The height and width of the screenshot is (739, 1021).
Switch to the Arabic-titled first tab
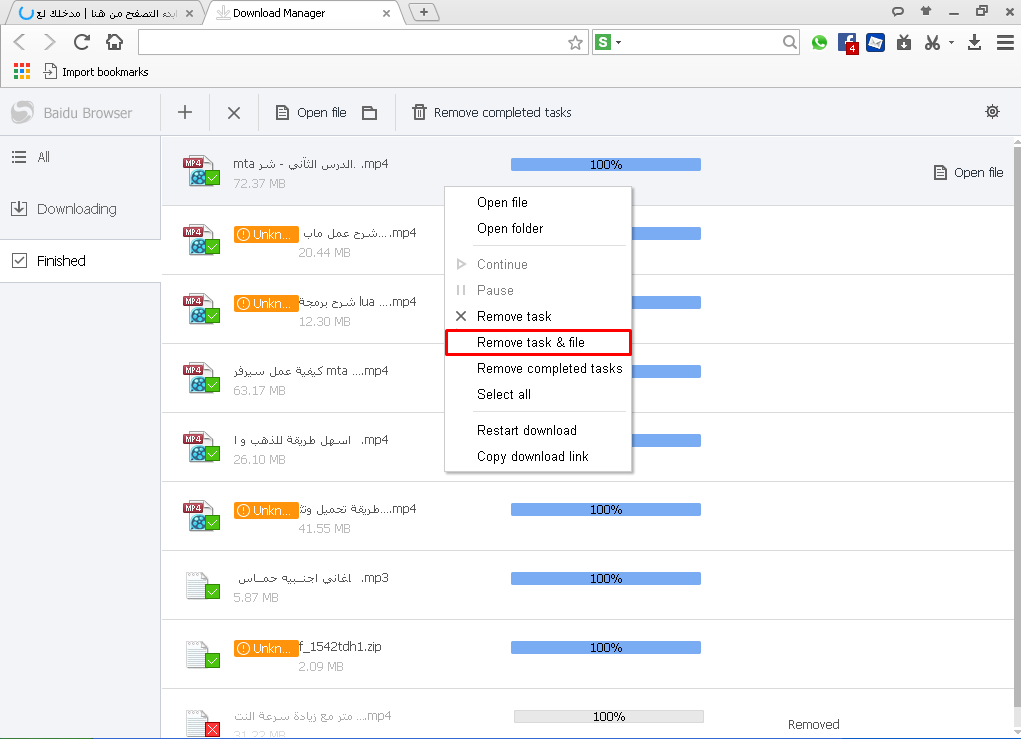[107, 13]
